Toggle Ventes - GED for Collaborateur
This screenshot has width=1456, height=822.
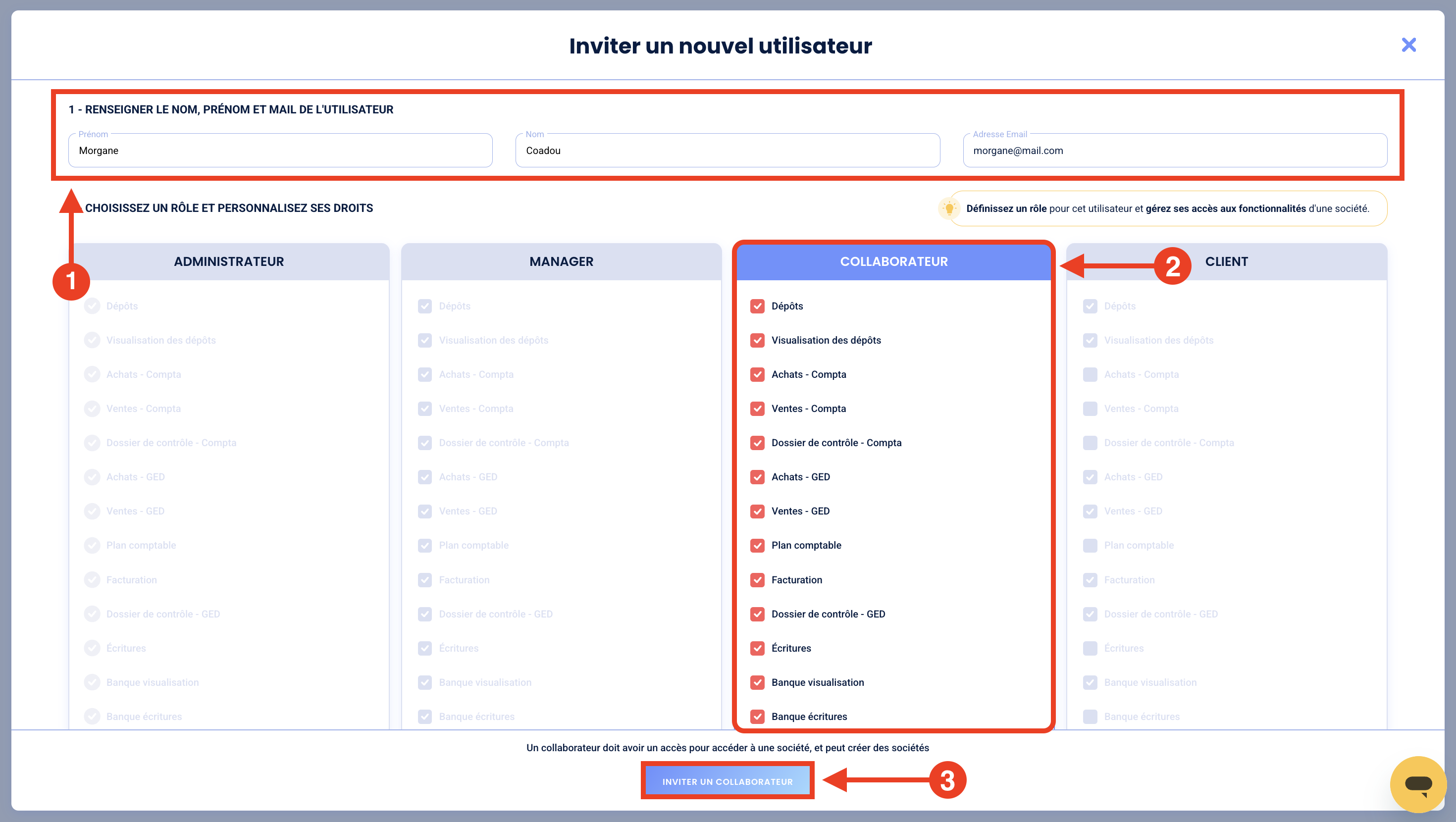[x=757, y=512]
